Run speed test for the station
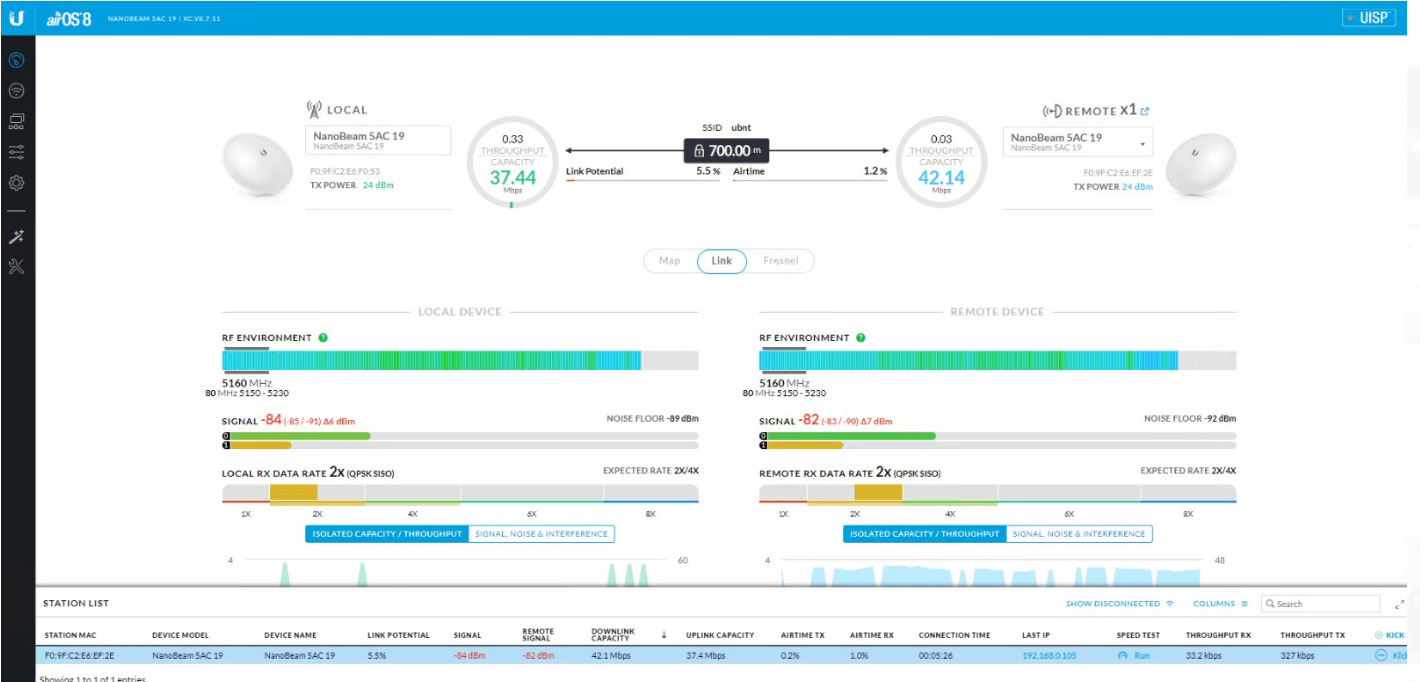 [1135, 656]
